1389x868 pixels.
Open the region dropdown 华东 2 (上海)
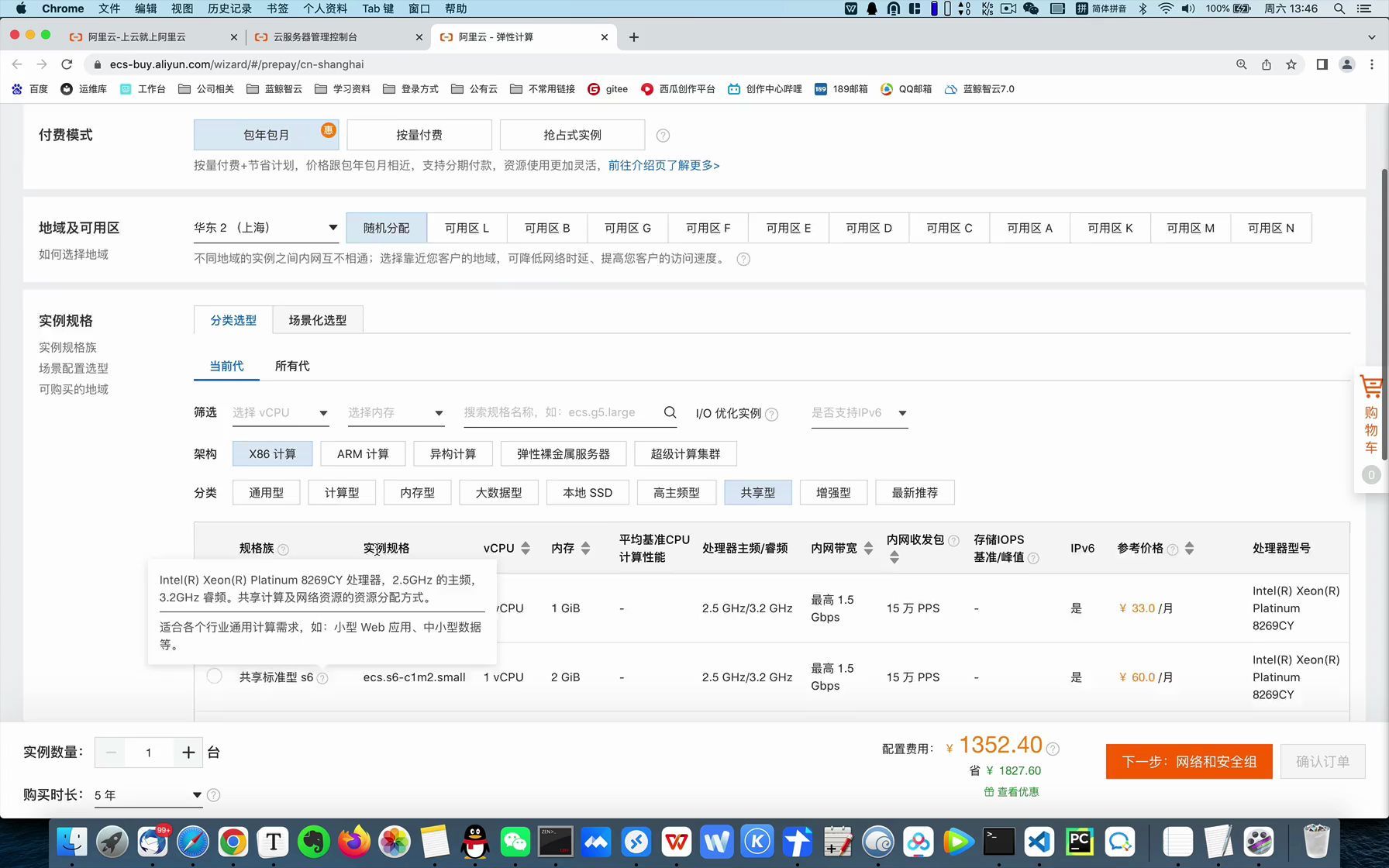266,228
